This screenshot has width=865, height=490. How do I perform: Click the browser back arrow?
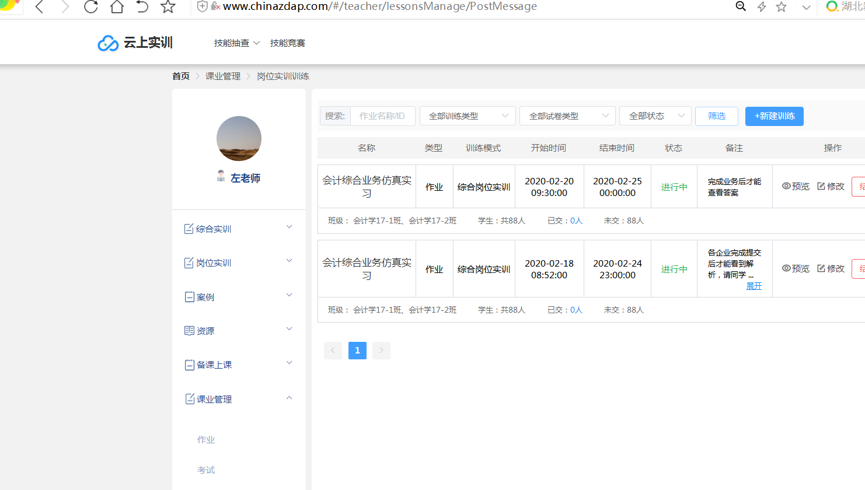coord(40,7)
